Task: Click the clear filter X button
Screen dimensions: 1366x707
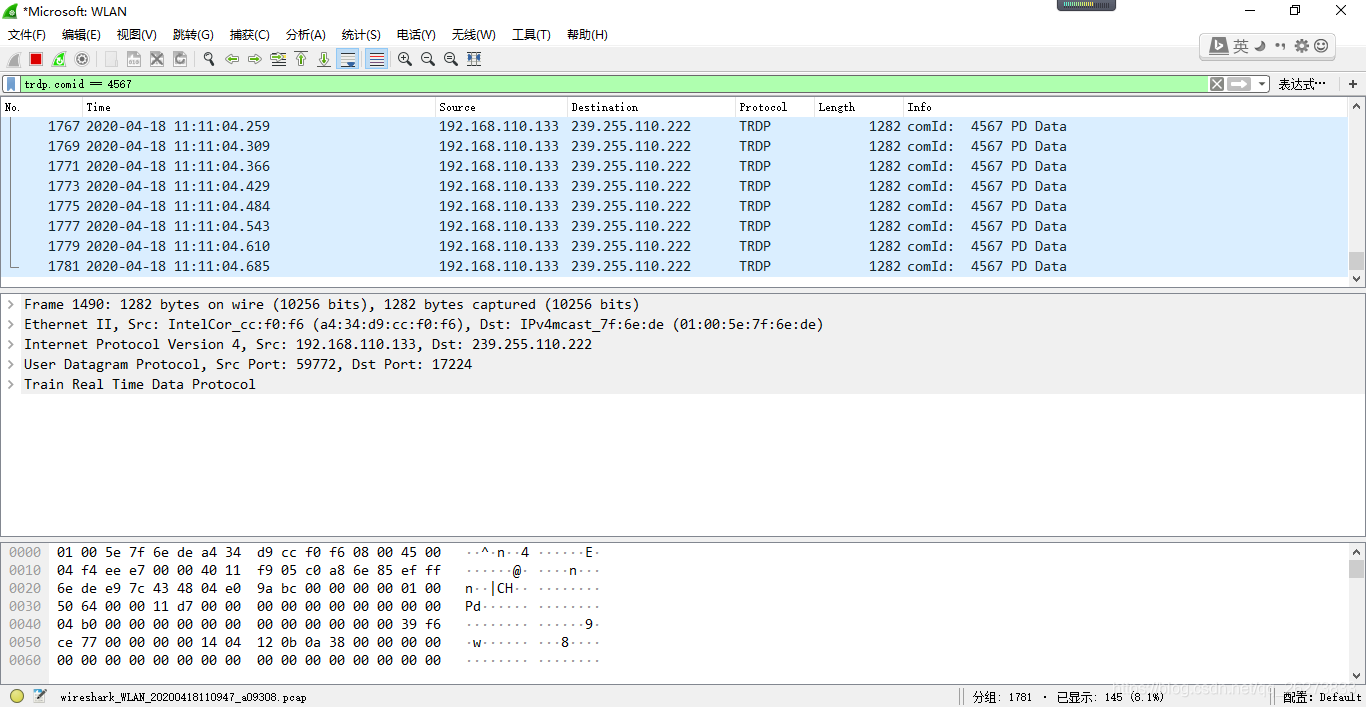Action: click(x=1218, y=83)
